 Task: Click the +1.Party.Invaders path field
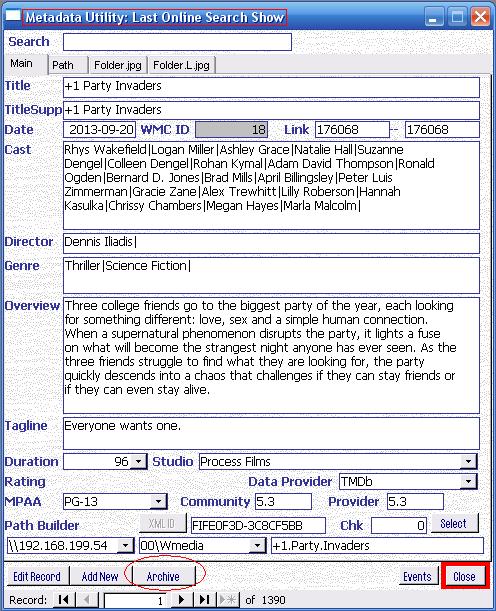(x=378, y=546)
